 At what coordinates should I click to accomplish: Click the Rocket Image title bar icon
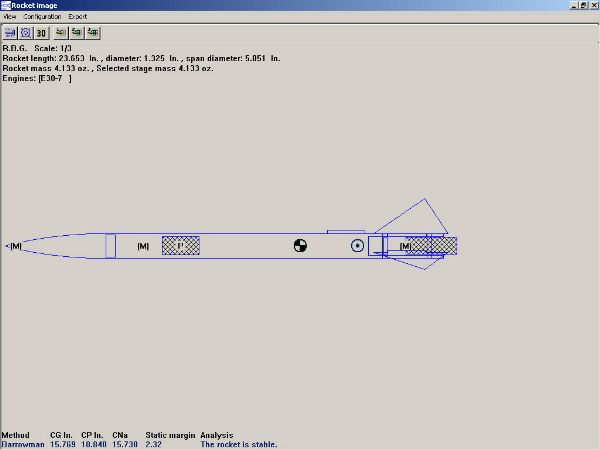coord(6,5)
